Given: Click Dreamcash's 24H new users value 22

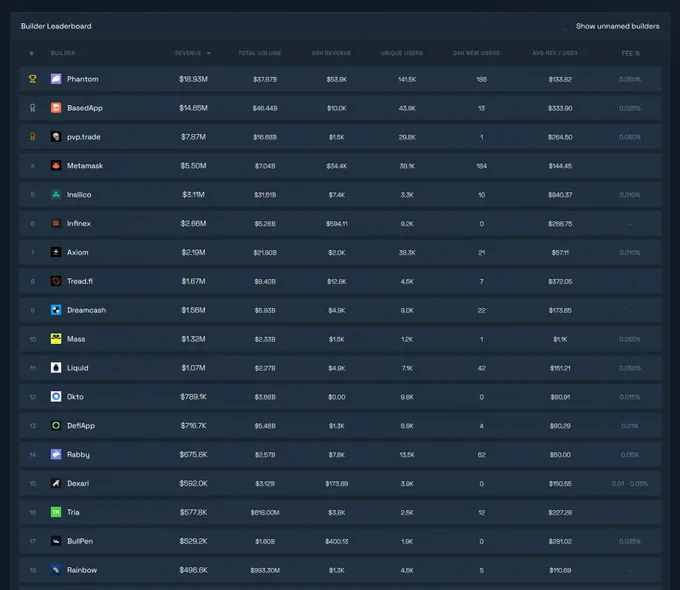Looking at the screenshot, I should click(481, 311).
